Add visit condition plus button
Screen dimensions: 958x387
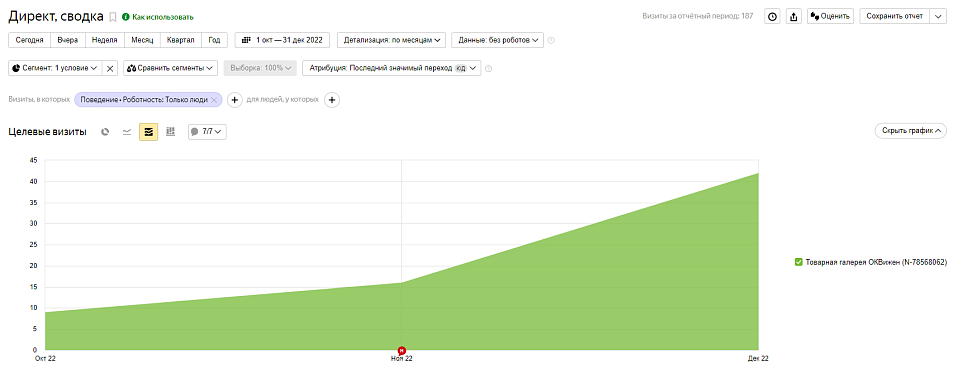[235, 100]
